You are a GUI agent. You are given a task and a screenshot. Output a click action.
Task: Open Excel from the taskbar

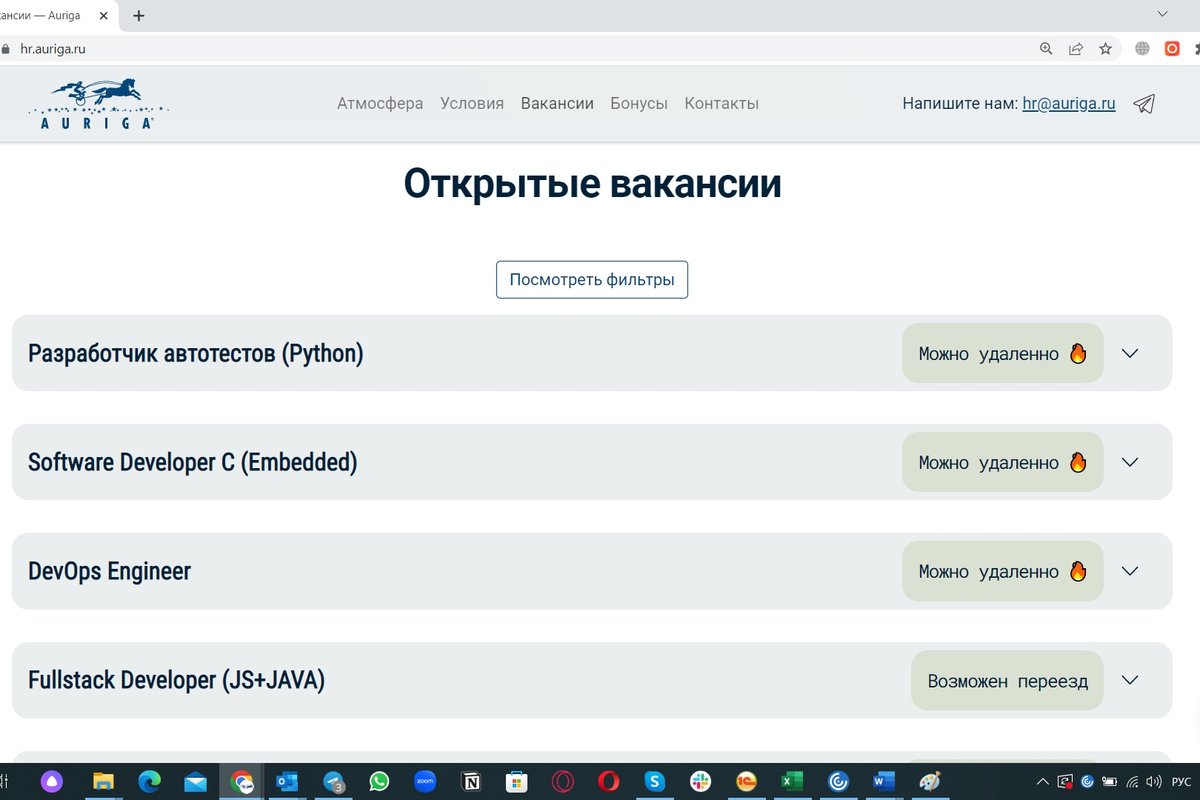792,781
